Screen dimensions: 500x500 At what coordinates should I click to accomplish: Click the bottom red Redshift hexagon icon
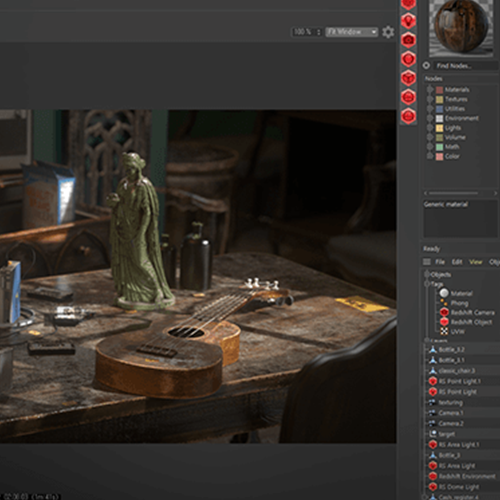point(408,116)
